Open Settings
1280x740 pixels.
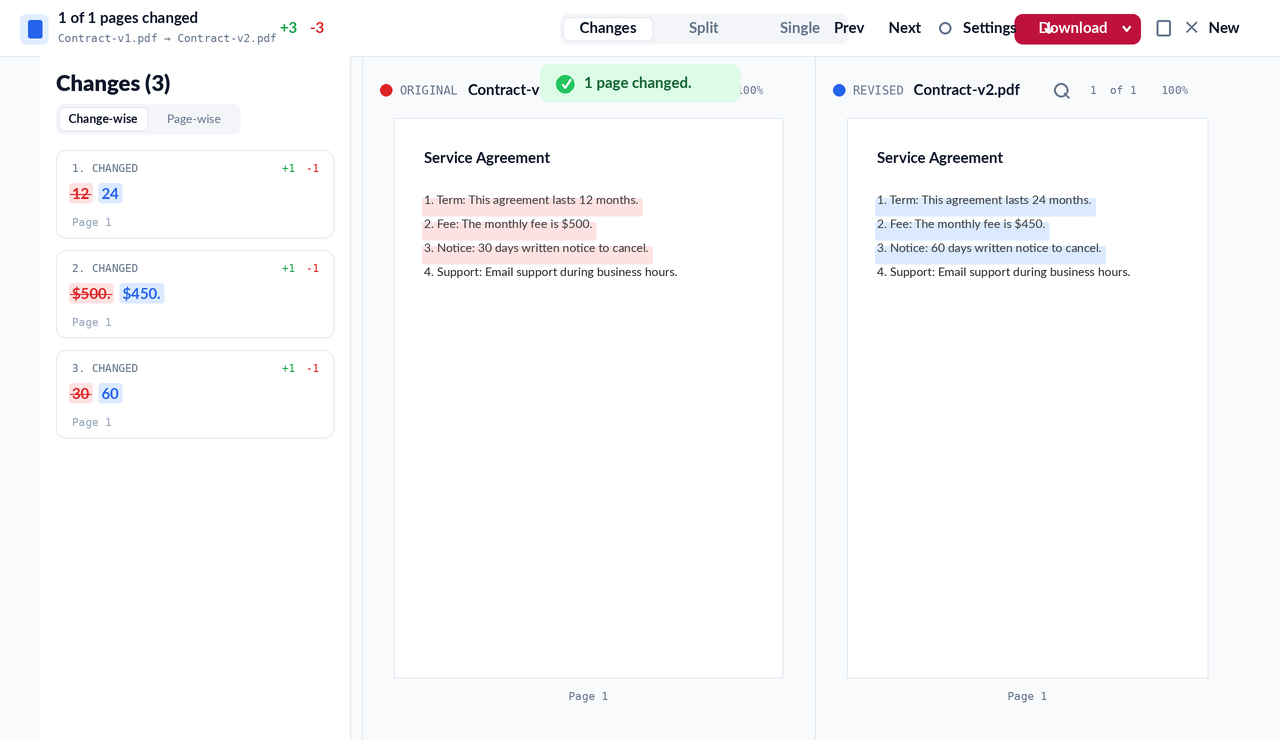click(989, 28)
